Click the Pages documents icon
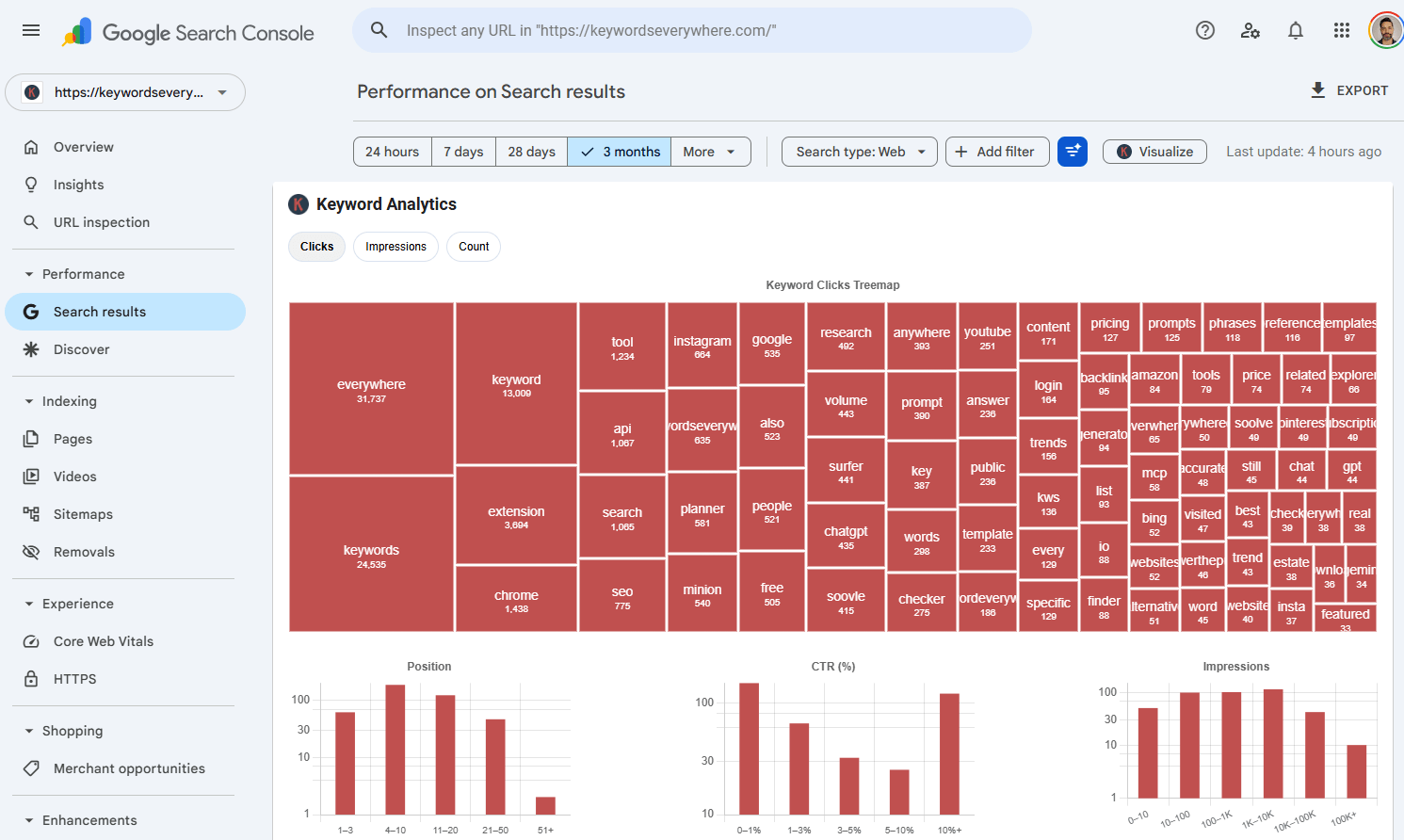Viewport: 1404px width, 840px height. (31, 439)
